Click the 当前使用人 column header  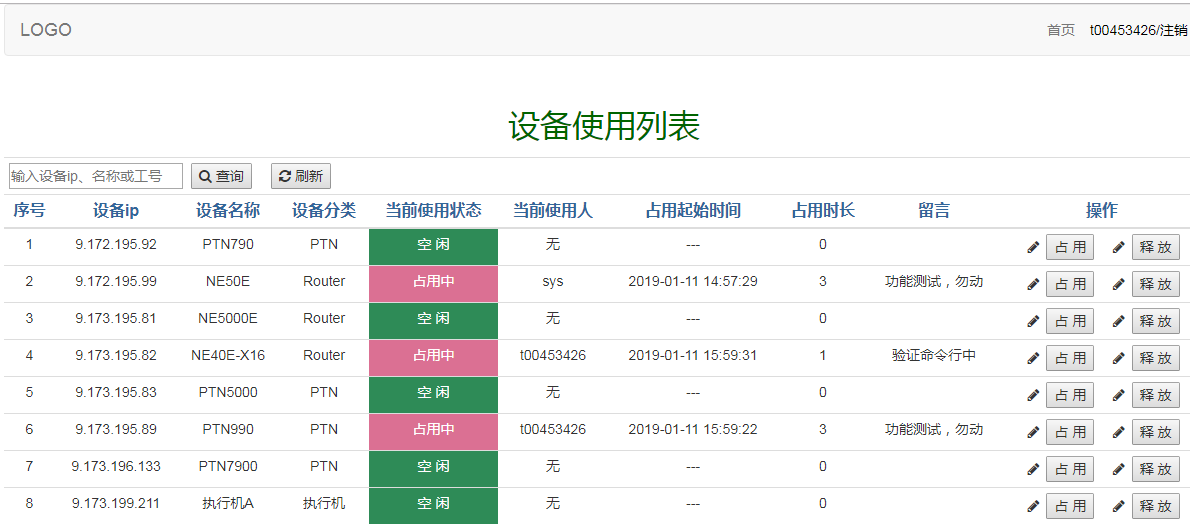(552, 210)
